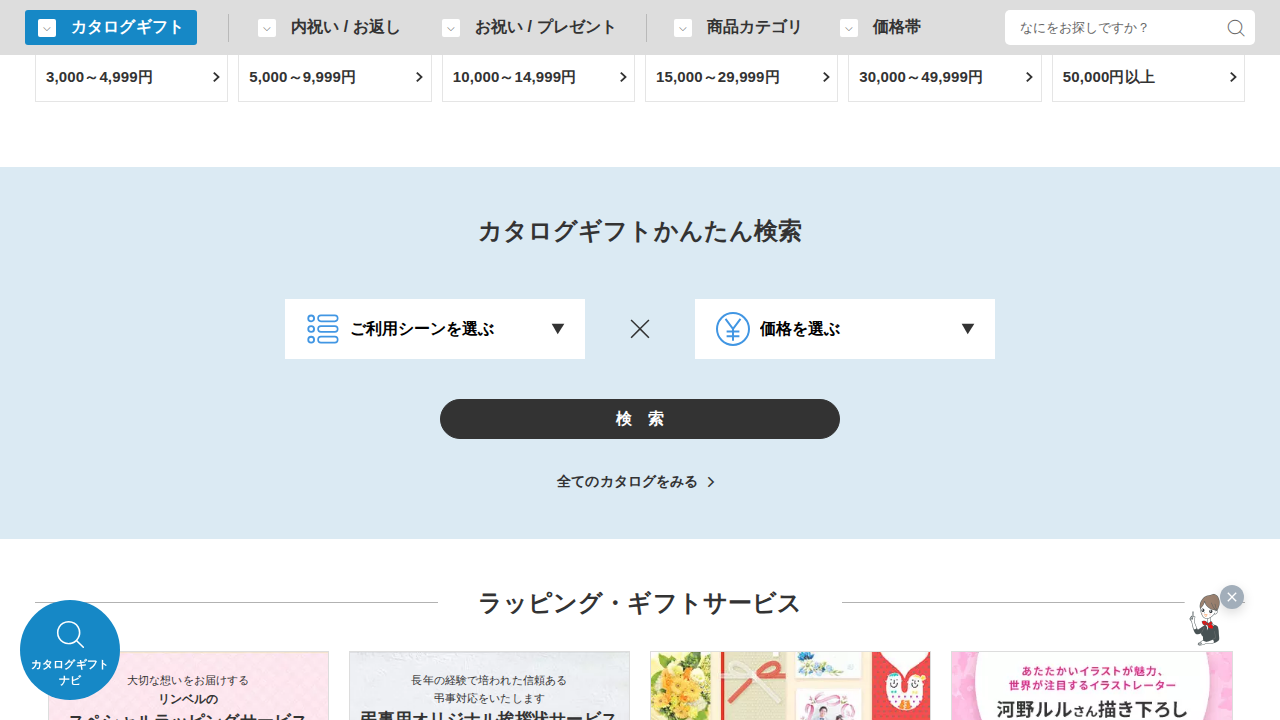
Task: Click the search magnifier icon in header
Action: [x=1236, y=28]
